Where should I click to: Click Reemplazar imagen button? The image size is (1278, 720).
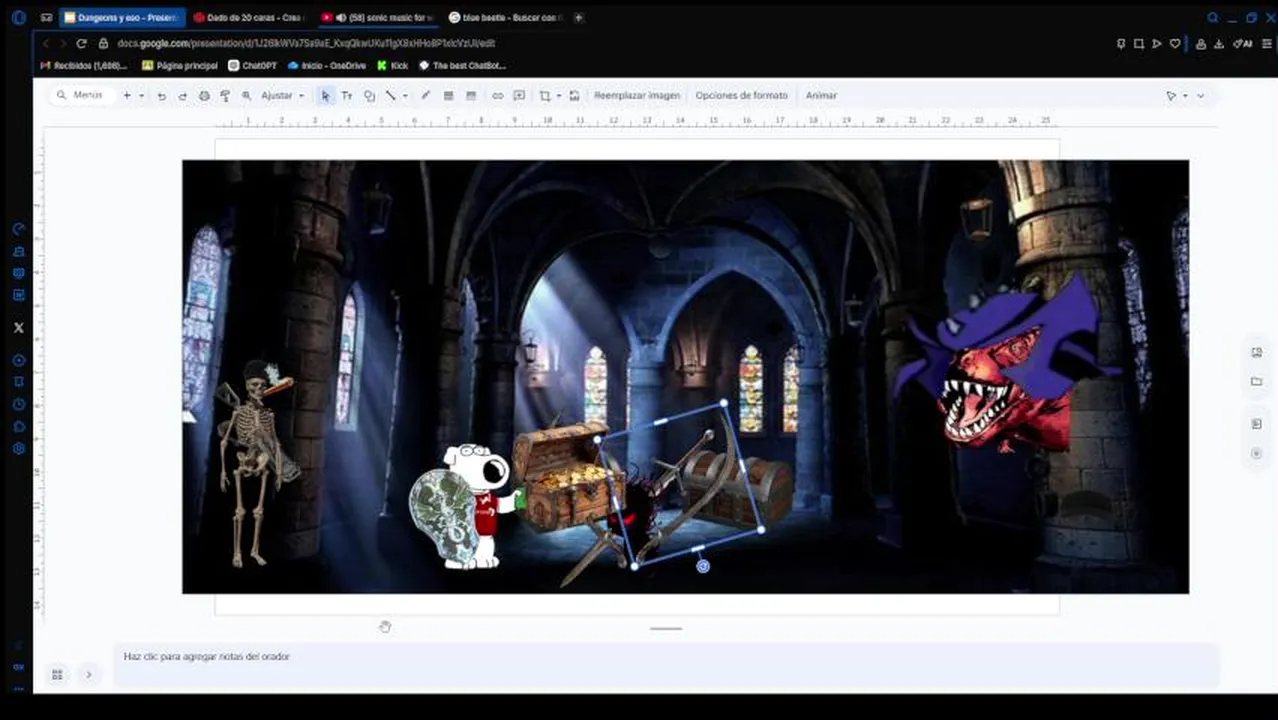(637, 96)
